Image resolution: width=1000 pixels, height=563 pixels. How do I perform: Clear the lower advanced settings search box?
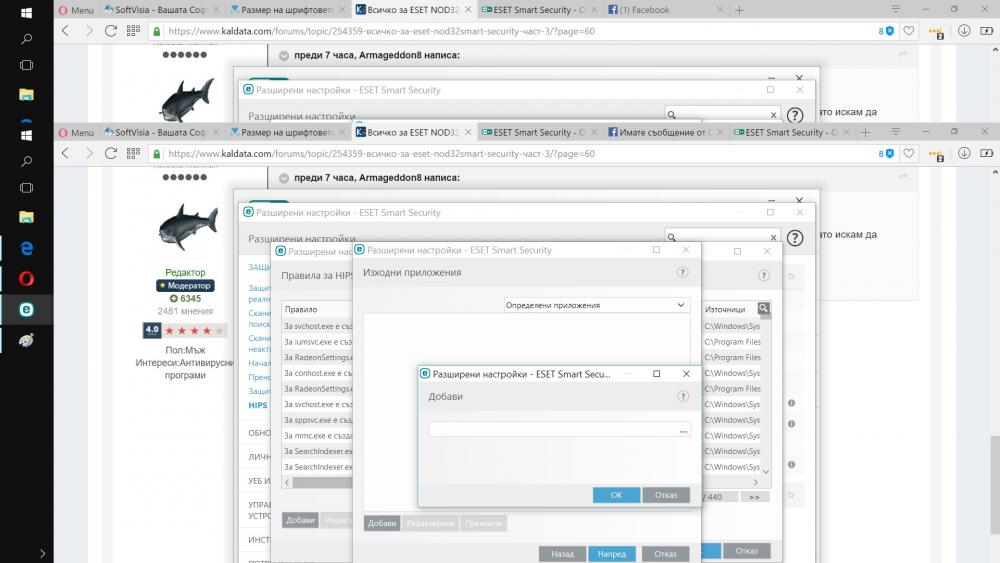tap(773, 237)
